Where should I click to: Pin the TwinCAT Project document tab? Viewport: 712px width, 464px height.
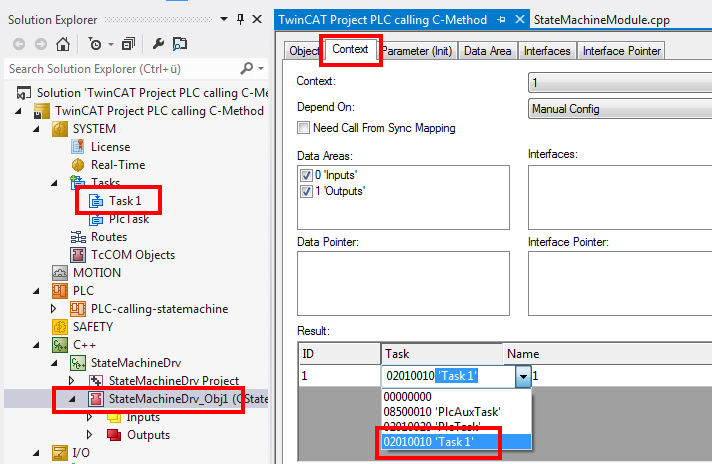(501, 20)
